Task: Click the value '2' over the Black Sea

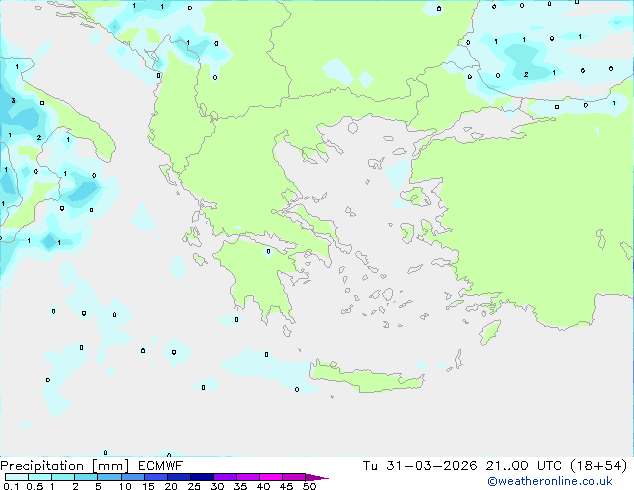Action: (526, 74)
